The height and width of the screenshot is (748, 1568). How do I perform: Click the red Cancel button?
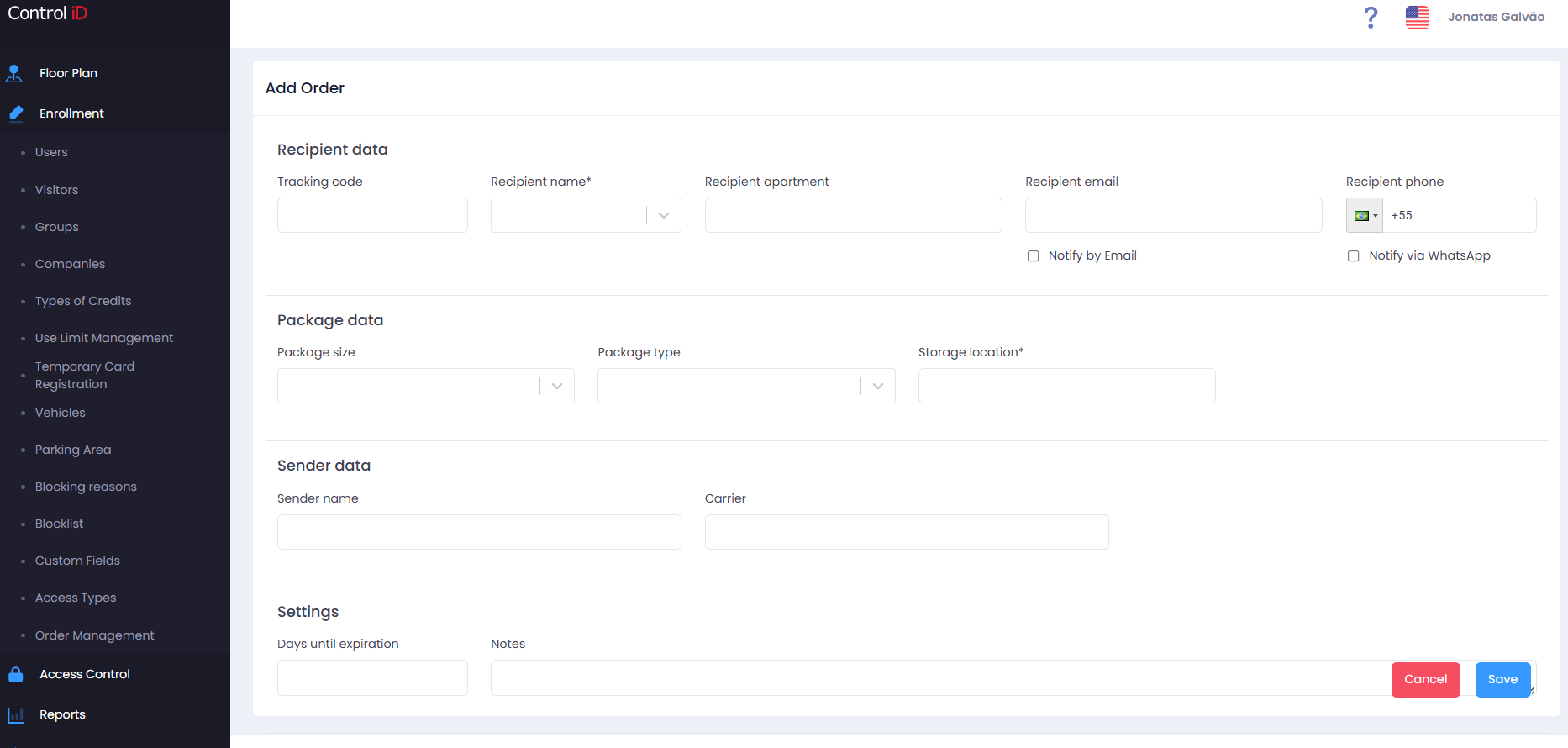1425,679
